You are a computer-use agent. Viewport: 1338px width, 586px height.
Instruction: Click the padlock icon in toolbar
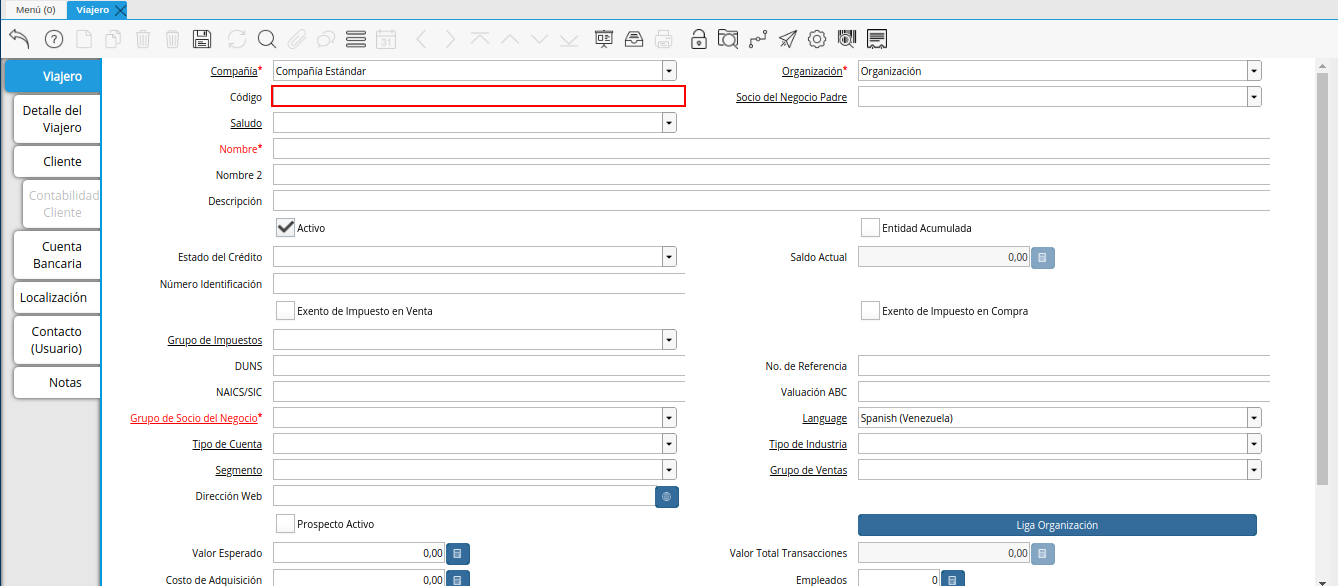click(699, 39)
